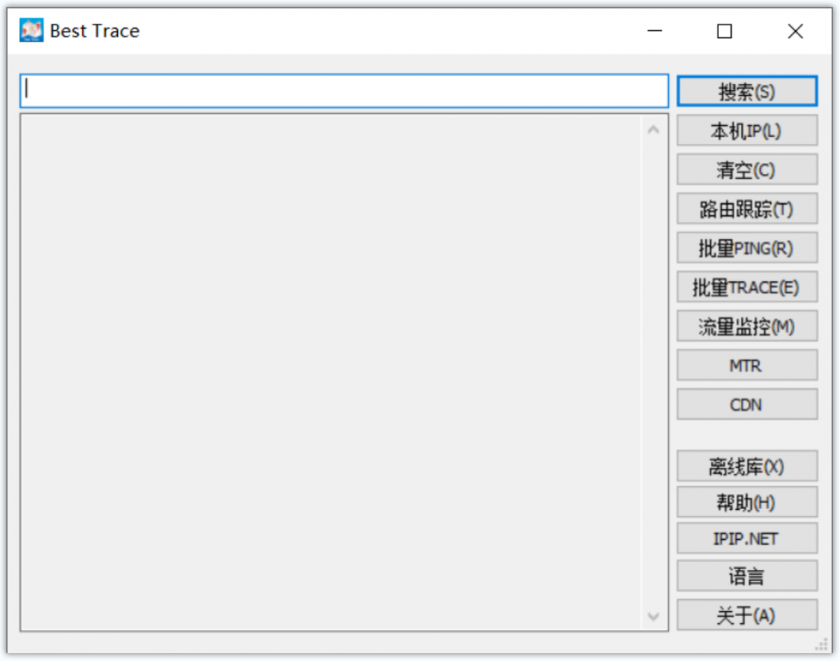Click the scrollbar up arrow
This screenshot has height=661, width=840.
654,128
